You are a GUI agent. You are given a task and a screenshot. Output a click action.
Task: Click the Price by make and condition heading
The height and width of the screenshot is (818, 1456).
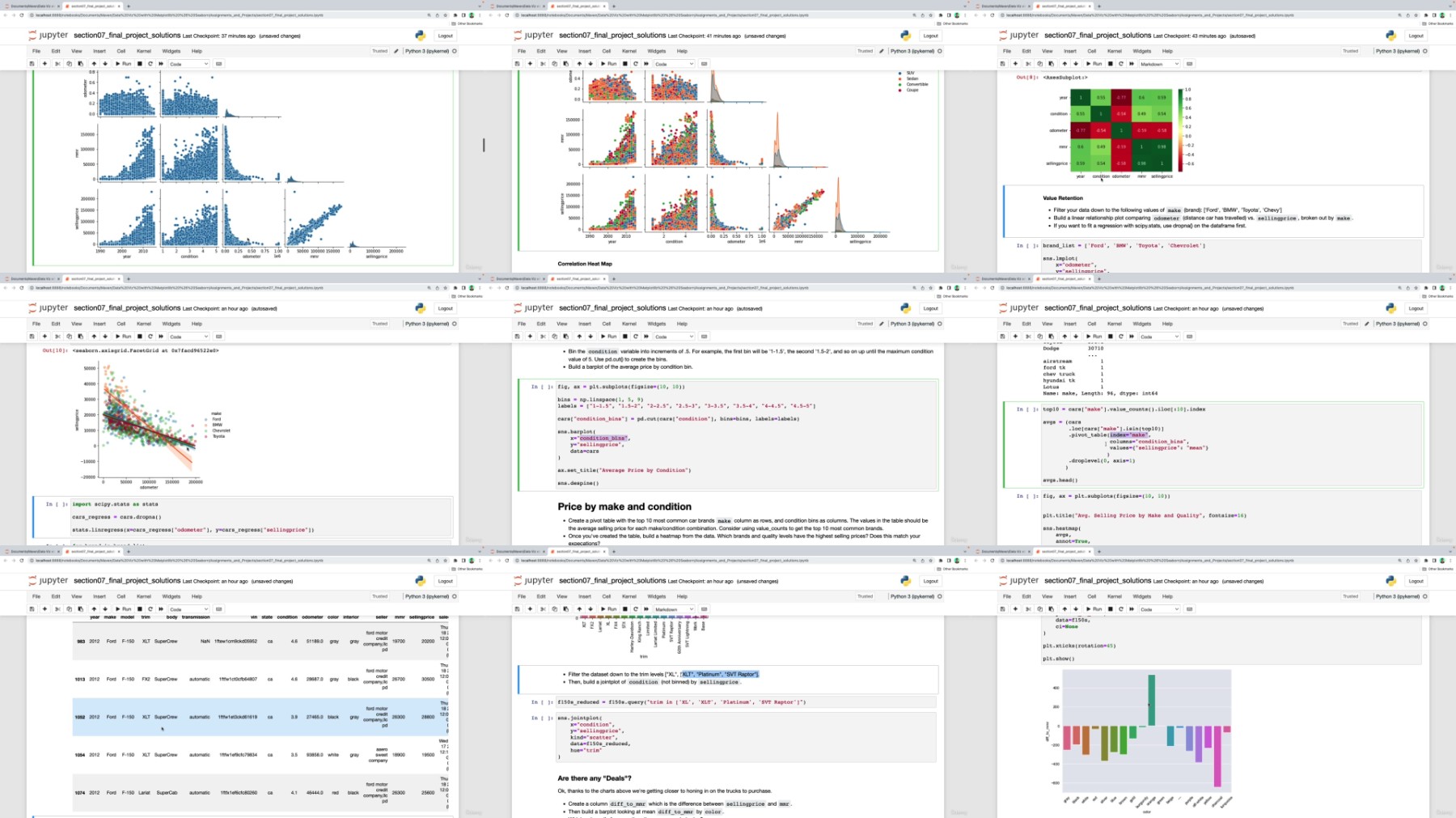pyautogui.click(x=624, y=506)
